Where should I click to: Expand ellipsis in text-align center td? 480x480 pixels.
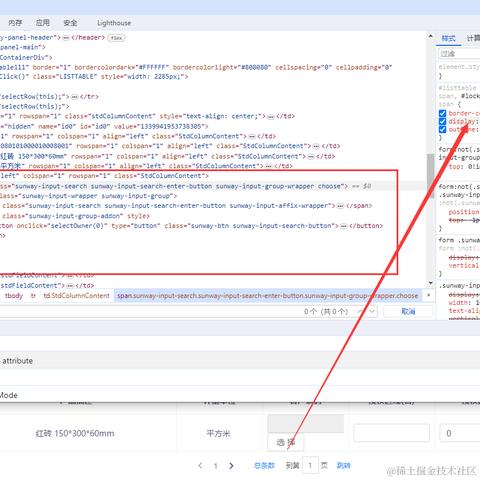coord(271,117)
